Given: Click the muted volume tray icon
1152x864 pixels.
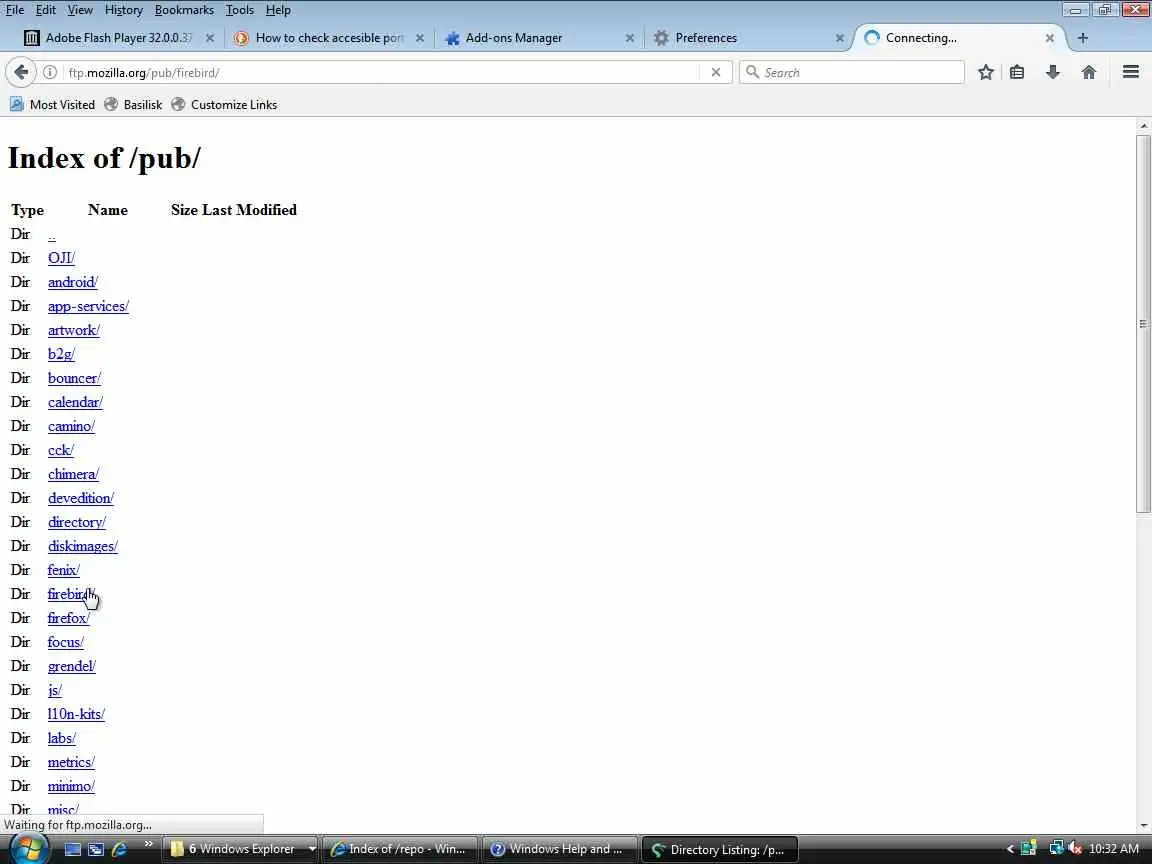Looking at the screenshot, I should pos(1075,849).
